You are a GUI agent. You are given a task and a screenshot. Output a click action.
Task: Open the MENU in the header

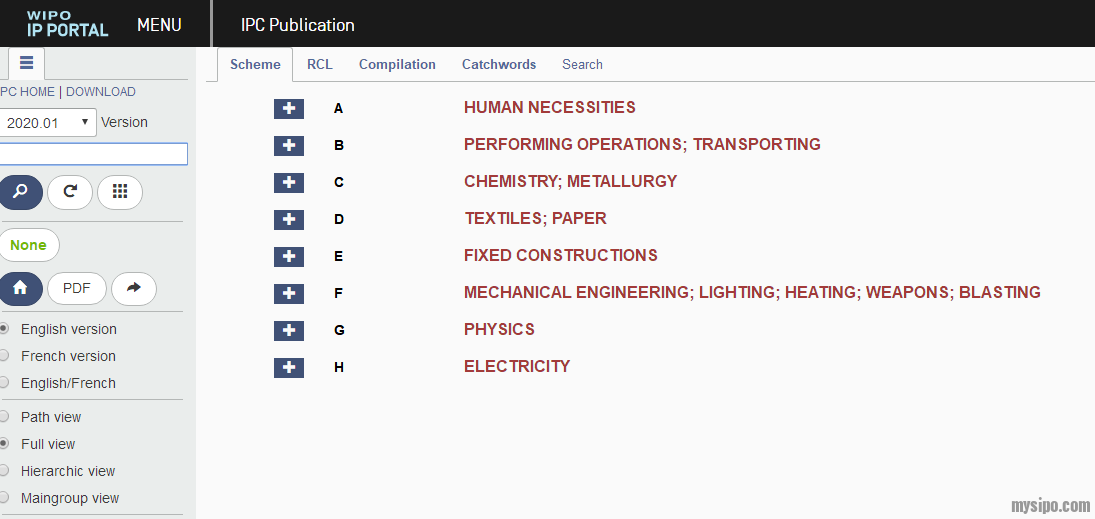tap(159, 25)
